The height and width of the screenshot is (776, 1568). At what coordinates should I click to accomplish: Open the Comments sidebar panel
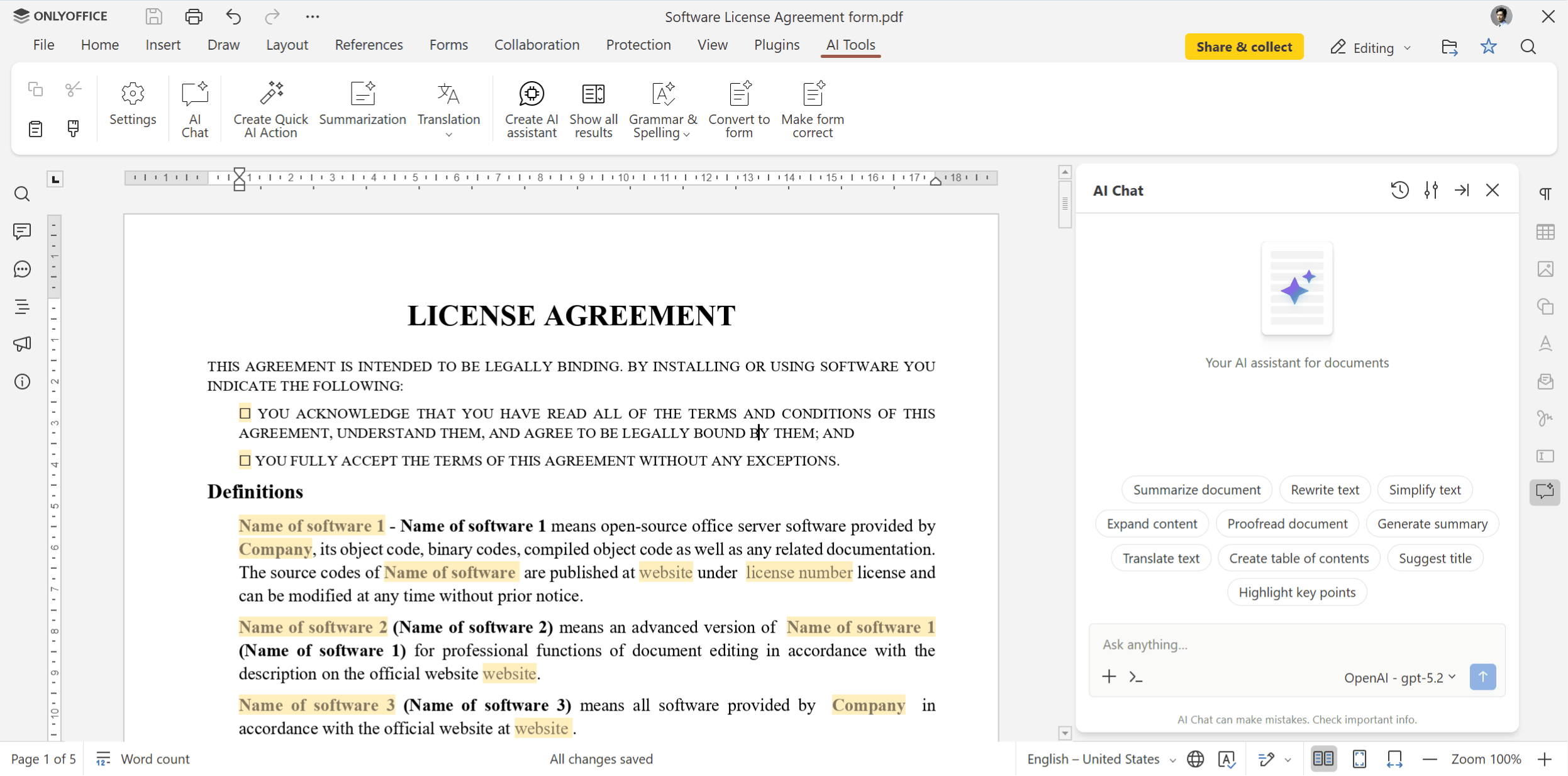pyautogui.click(x=22, y=231)
